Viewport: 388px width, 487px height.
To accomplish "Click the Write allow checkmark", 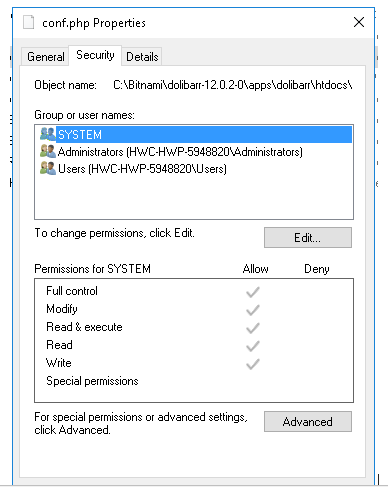I will (253, 364).
